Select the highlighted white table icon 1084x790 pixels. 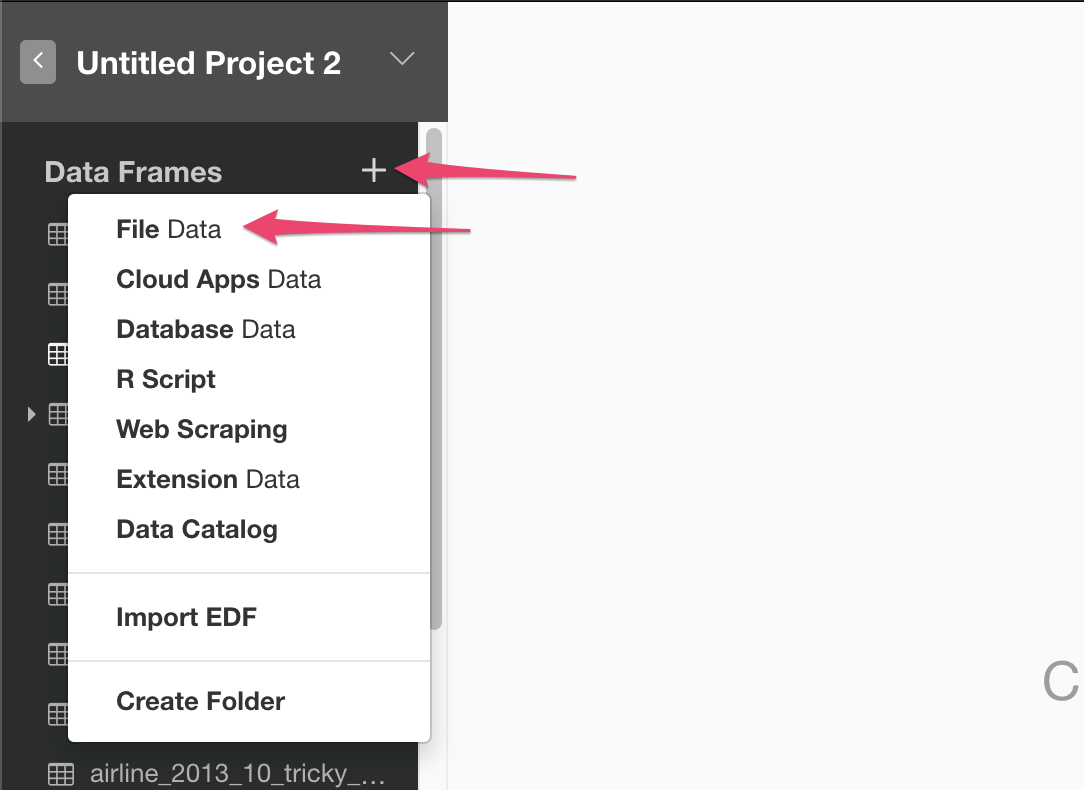click(58, 354)
